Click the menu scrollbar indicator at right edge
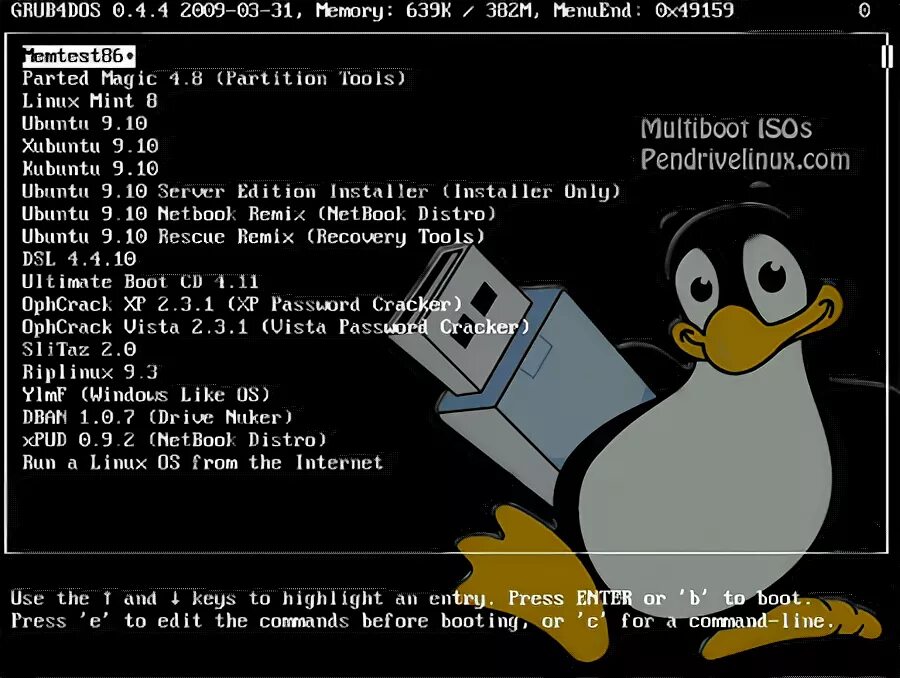900x678 pixels. [x=886, y=56]
